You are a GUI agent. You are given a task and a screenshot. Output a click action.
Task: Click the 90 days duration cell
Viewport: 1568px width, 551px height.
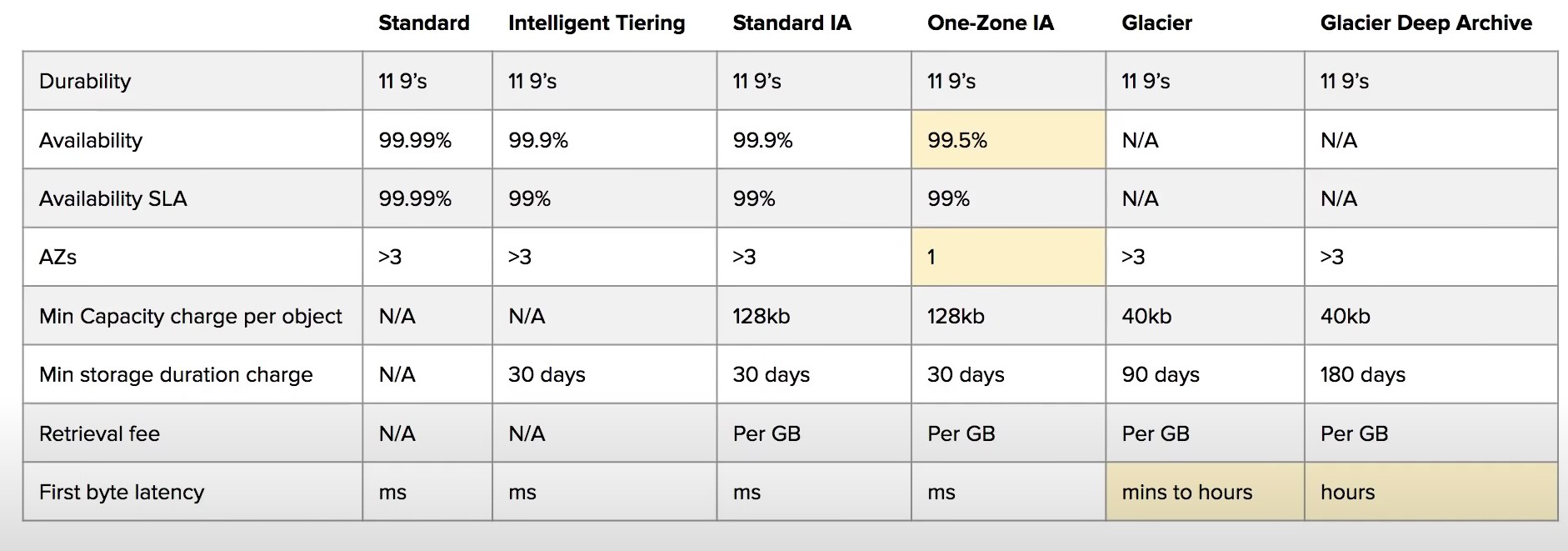click(1161, 375)
